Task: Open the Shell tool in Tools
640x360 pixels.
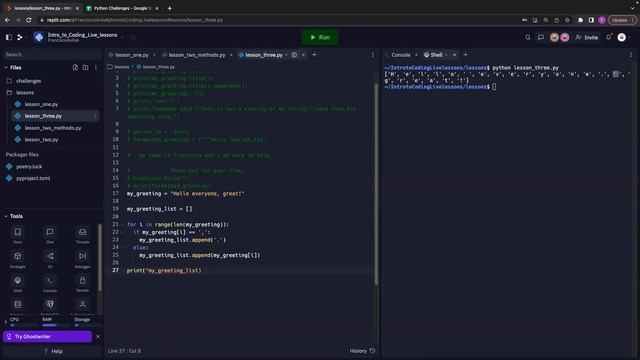Action: [x=18, y=284]
